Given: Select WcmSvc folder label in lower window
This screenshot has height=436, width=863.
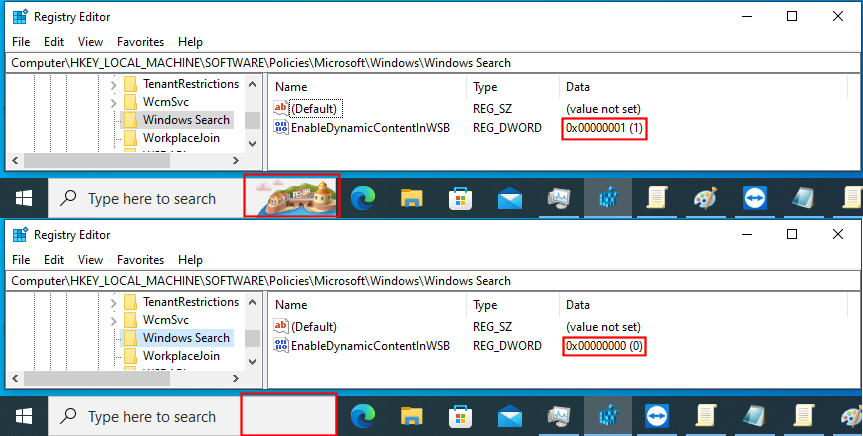Looking at the screenshot, I should (x=166, y=320).
